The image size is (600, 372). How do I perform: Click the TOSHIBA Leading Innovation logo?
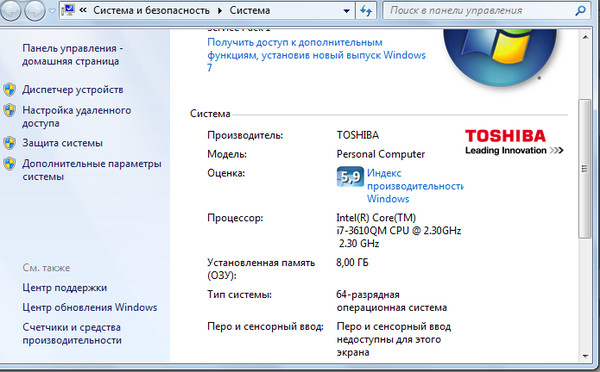coord(514,142)
